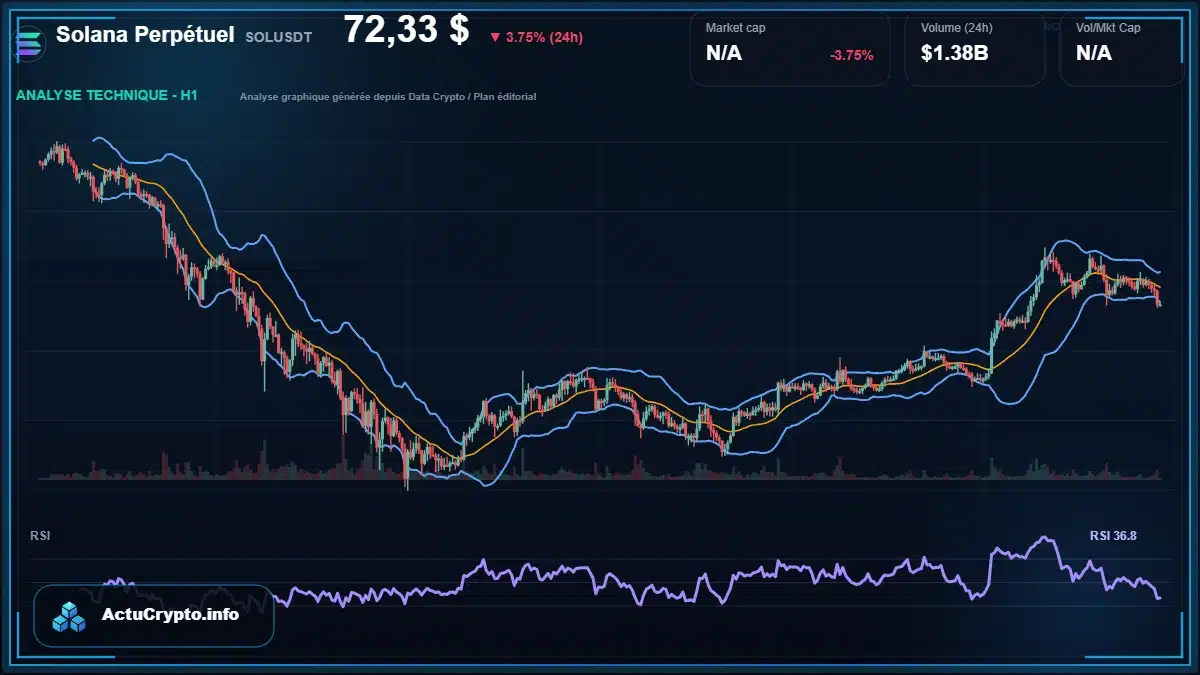The image size is (1200, 675).
Task: Open the Market cap card
Action: click(x=790, y=48)
